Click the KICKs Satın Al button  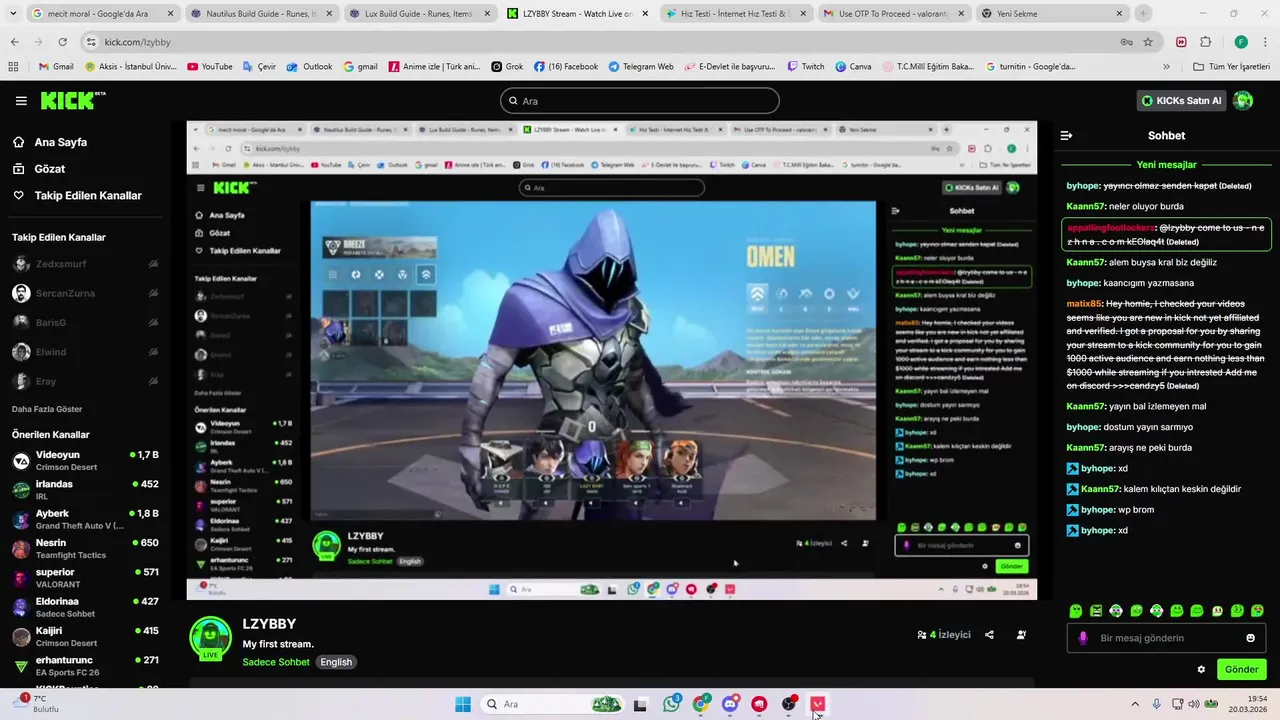pyautogui.click(x=1182, y=101)
